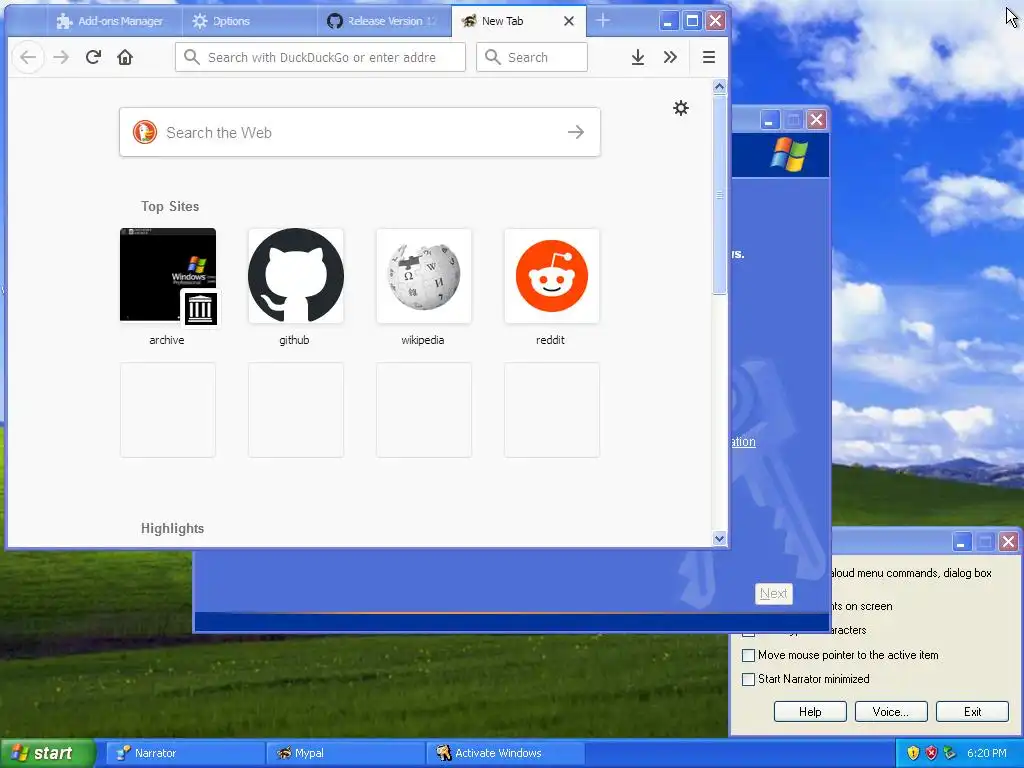1024x768 pixels.
Task: Focus the address bar field
Action: [320, 57]
